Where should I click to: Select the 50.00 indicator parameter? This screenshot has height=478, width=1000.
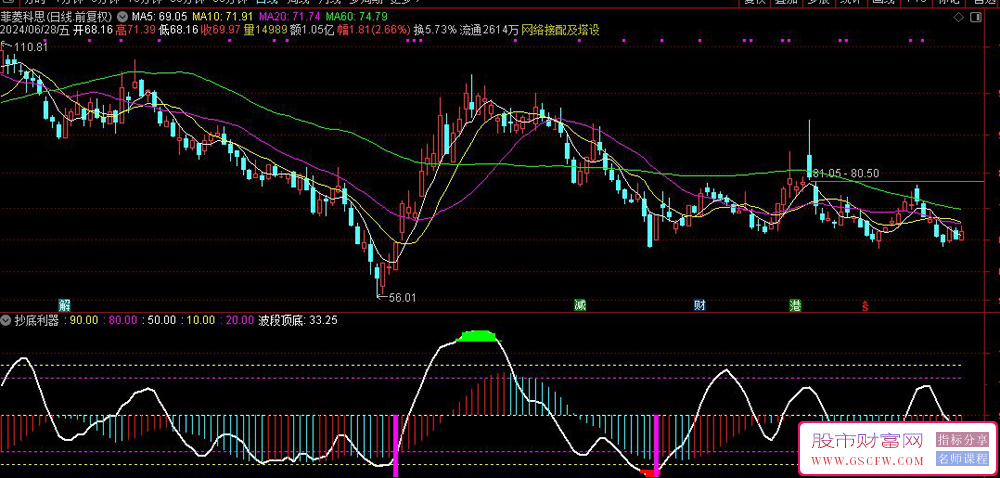[x=162, y=320]
